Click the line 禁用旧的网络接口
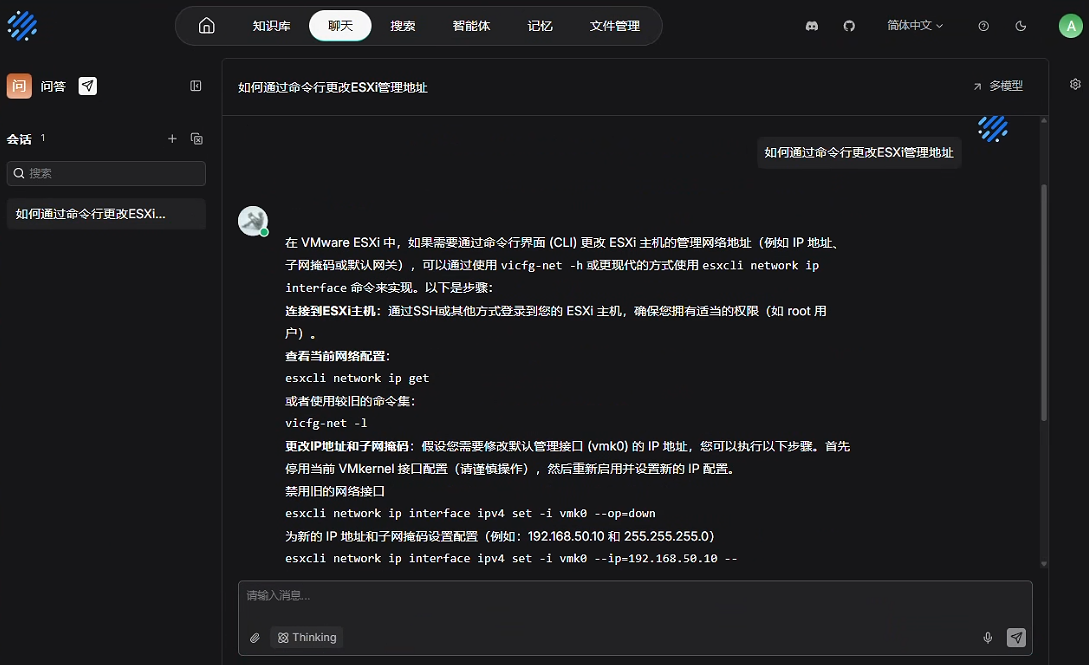Screen dimensions: 1089x665 pos(335,491)
